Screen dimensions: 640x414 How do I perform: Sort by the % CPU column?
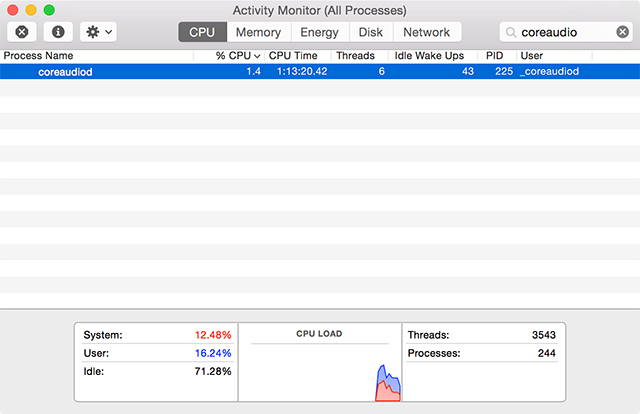(238, 56)
